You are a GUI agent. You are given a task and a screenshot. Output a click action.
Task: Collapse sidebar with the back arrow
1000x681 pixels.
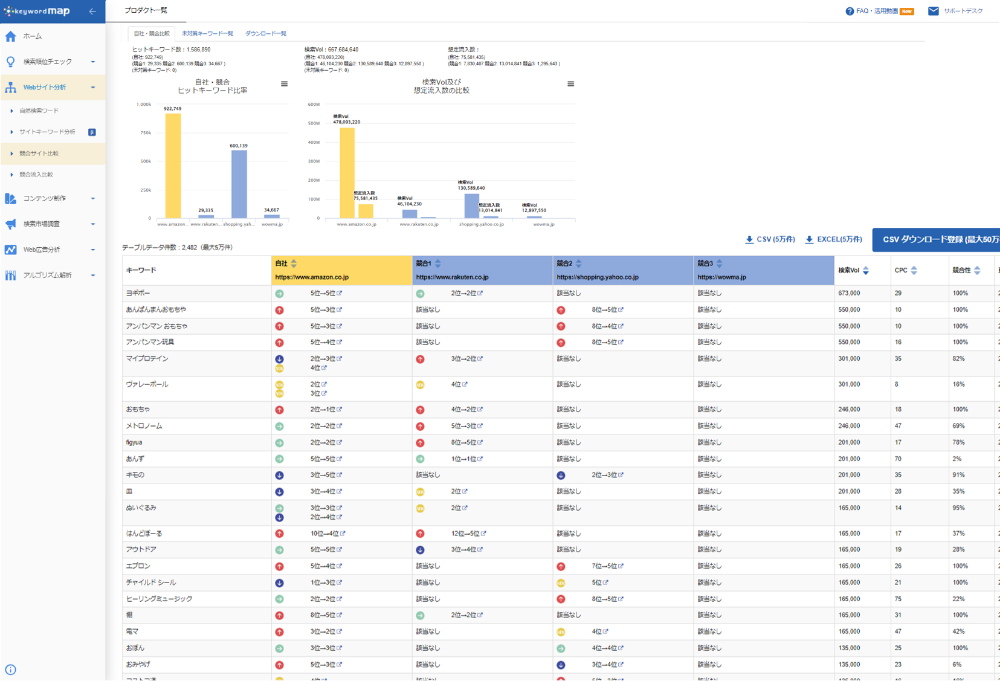pyautogui.click(x=92, y=11)
